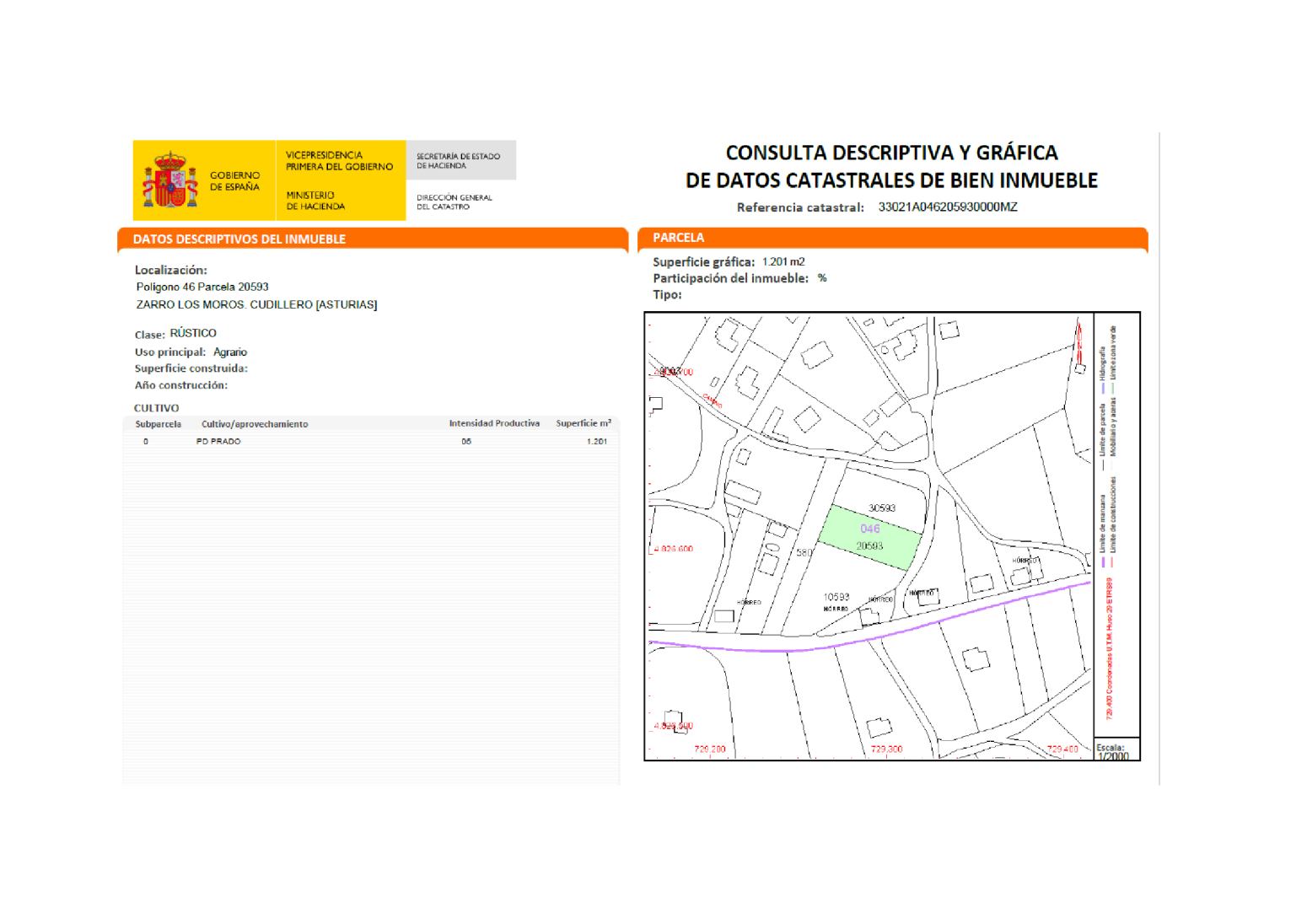Click the 729.200 coordinate label
The image size is (1307, 924).
(x=710, y=749)
